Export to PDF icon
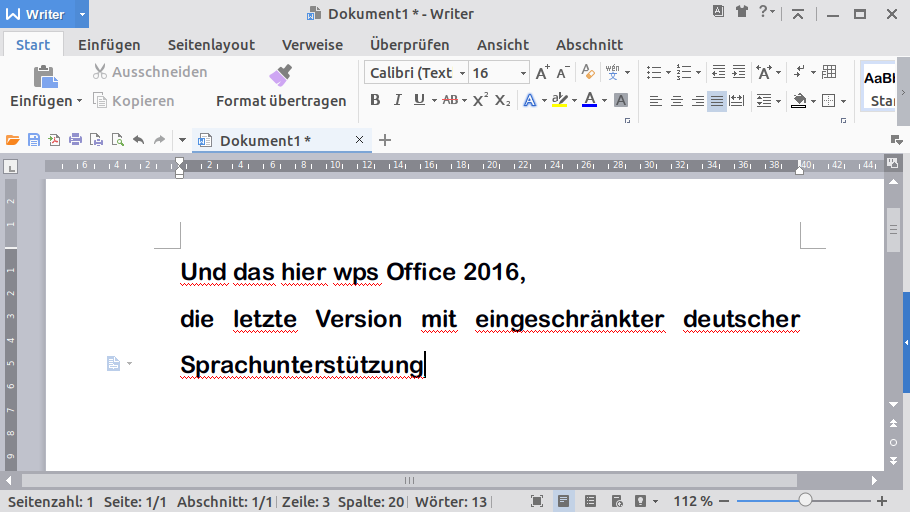The image size is (910, 512). click(55, 140)
